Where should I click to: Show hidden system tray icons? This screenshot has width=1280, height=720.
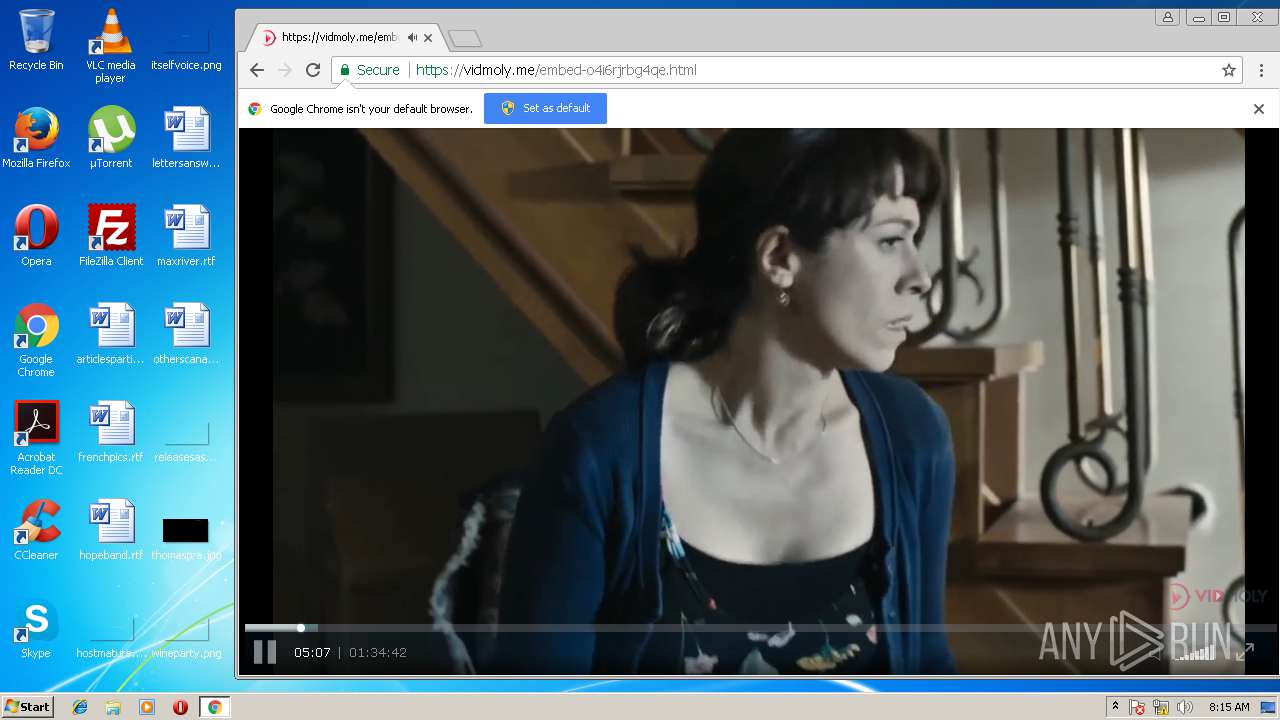tap(1115, 707)
